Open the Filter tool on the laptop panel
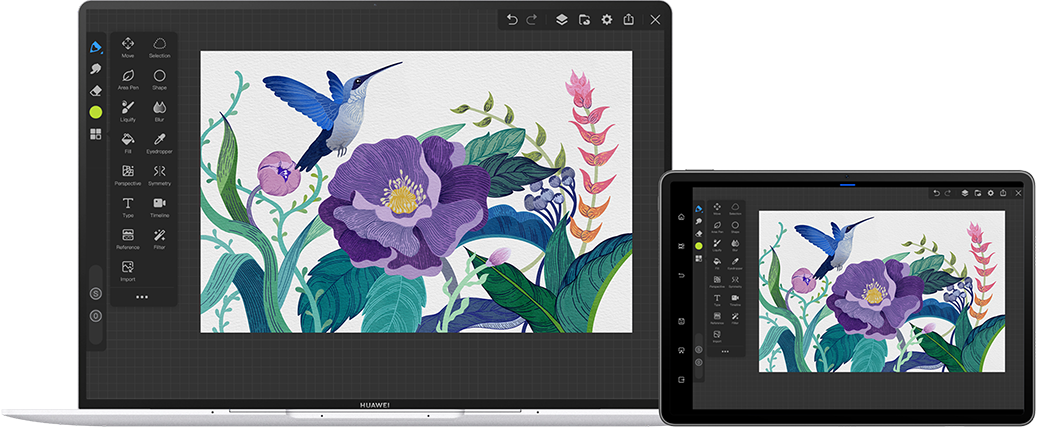This screenshot has width=1037, height=428. 159,236
